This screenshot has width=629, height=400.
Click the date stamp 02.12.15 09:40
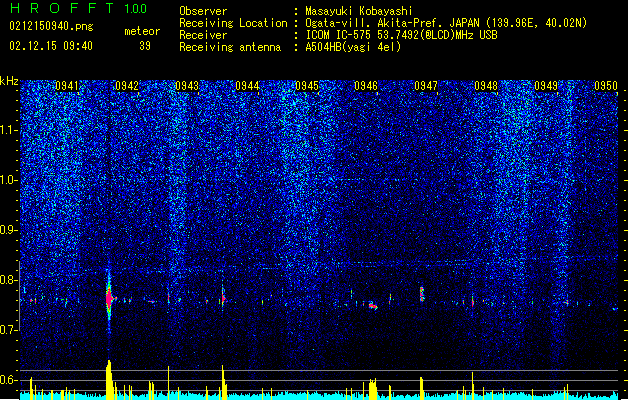click(51, 46)
